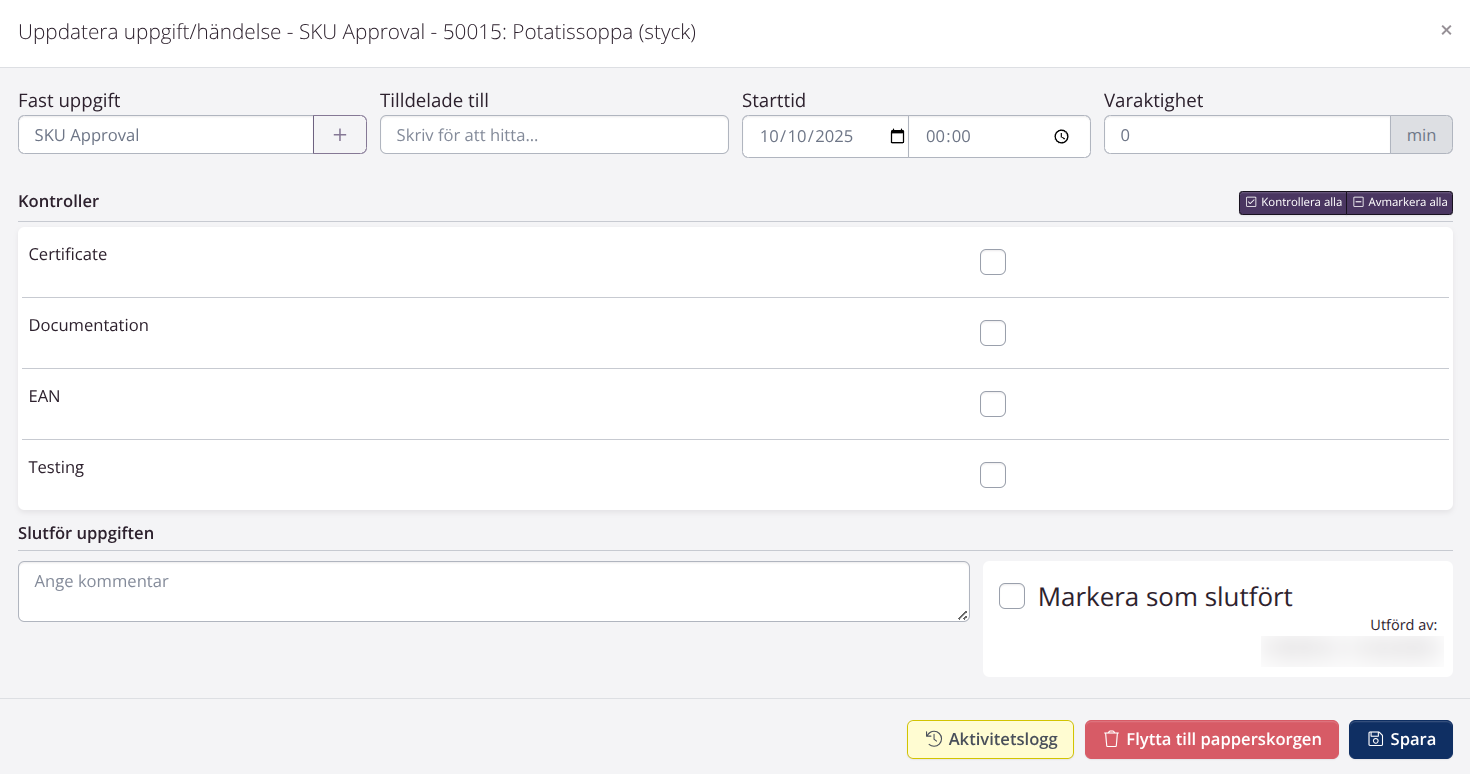
Task: Open the Aktivitetslogg history log
Action: (x=989, y=739)
